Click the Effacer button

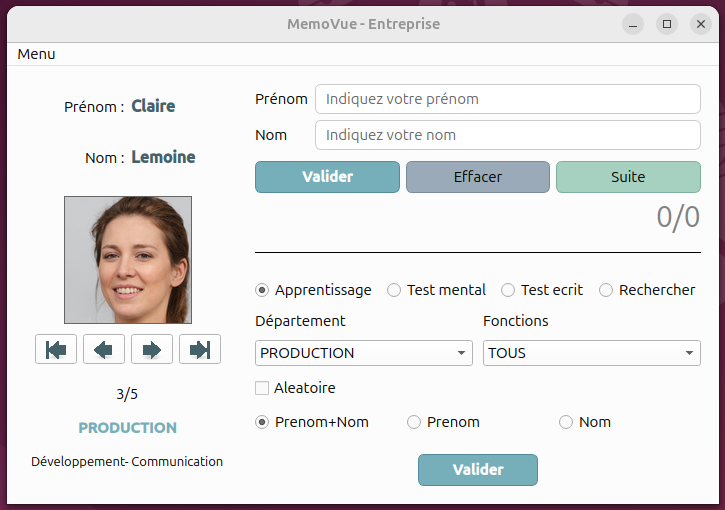pos(478,177)
